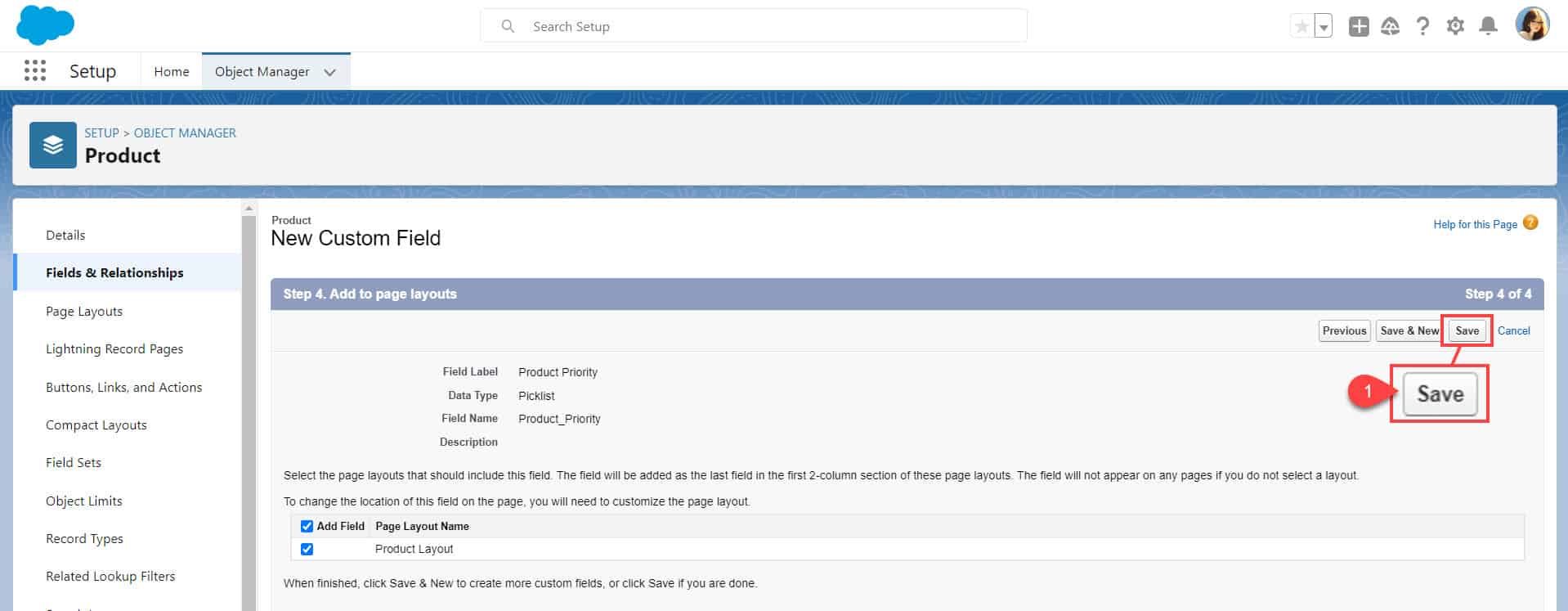This screenshot has height=611, width=1568.
Task: Open the global actions plus icon
Action: click(1359, 26)
